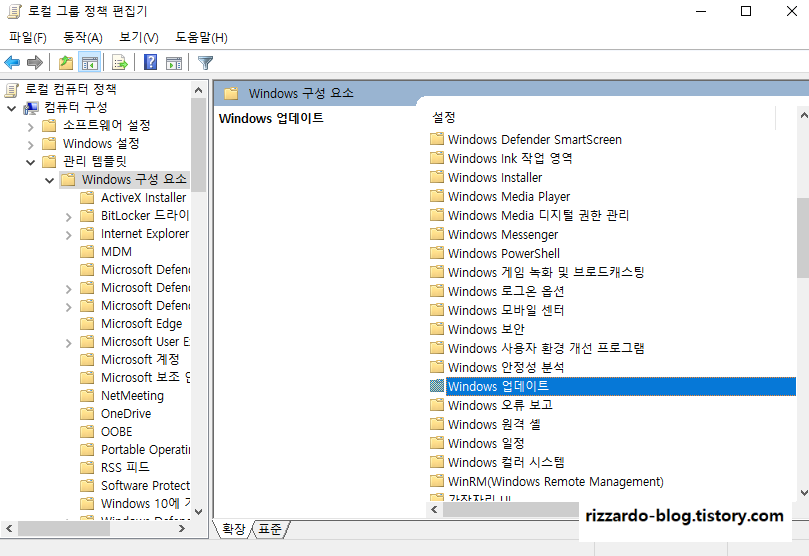
Task: Select Windows 안정성 분석 entry
Action: [506, 367]
